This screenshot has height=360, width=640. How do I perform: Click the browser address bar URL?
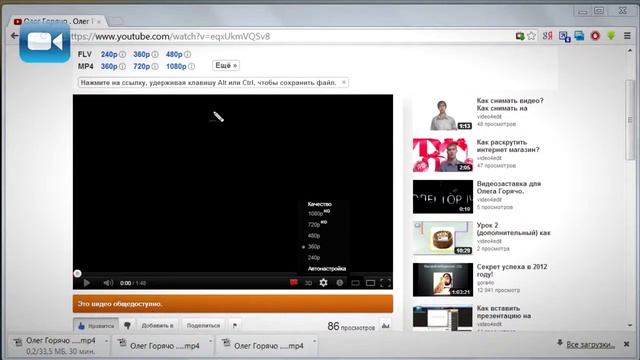tap(170, 36)
